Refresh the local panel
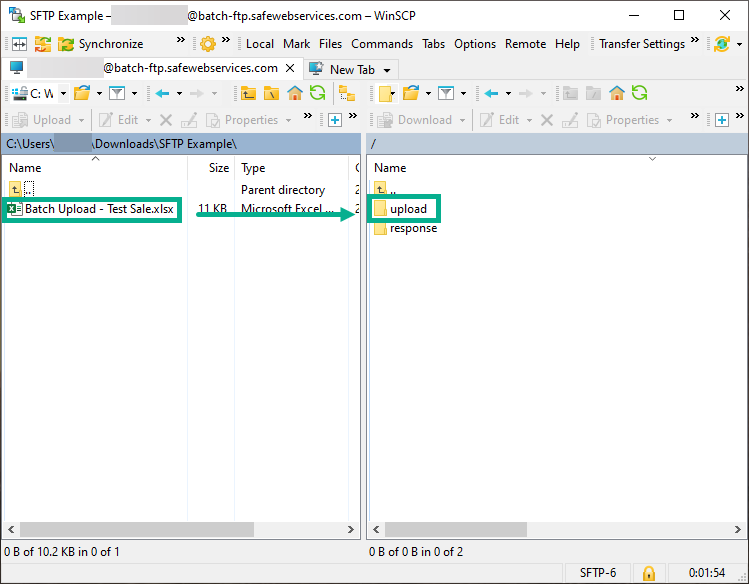 pyautogui.click(x=317, y=93)
